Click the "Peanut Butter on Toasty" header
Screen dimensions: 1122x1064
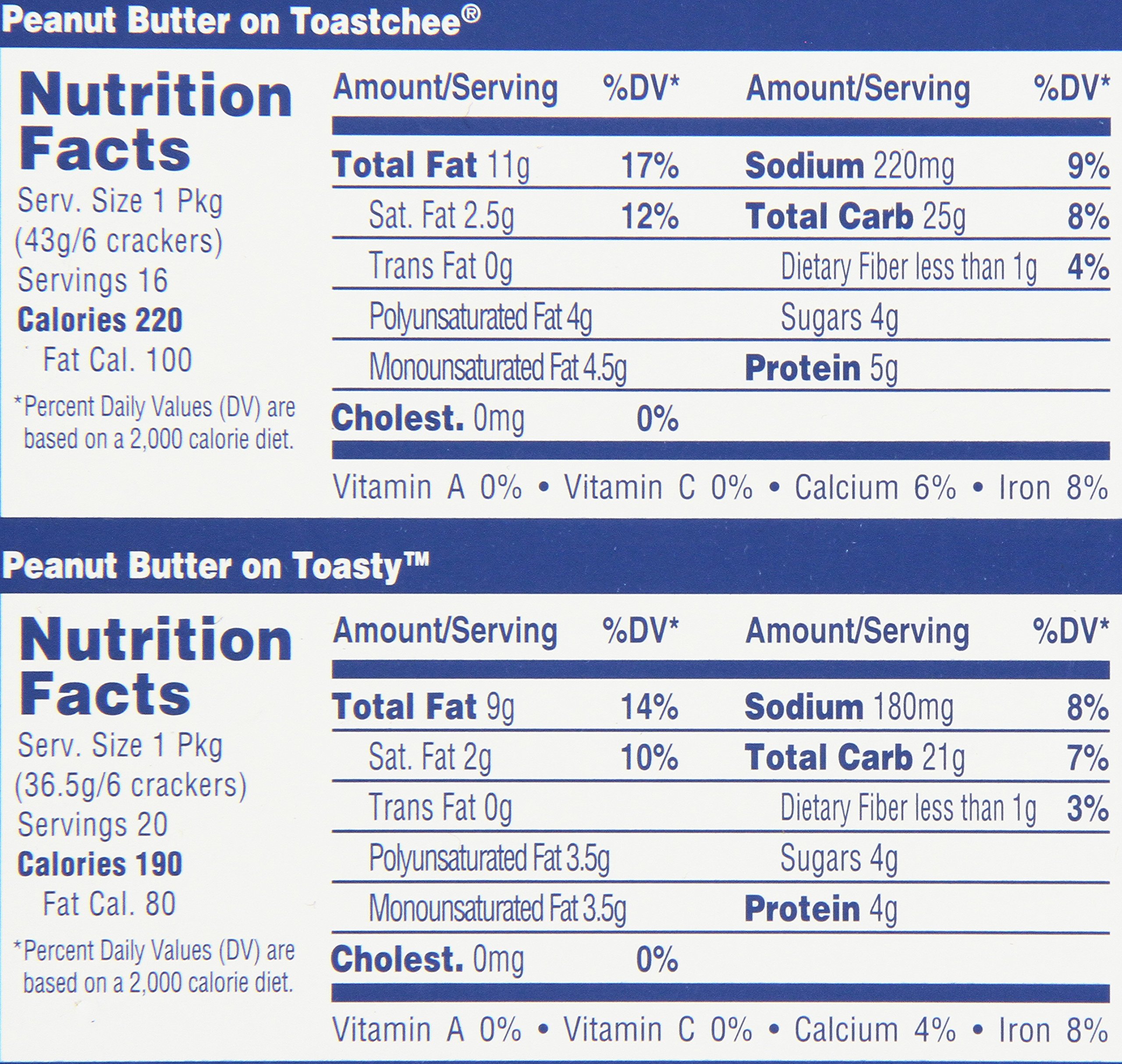coord(216,566)
